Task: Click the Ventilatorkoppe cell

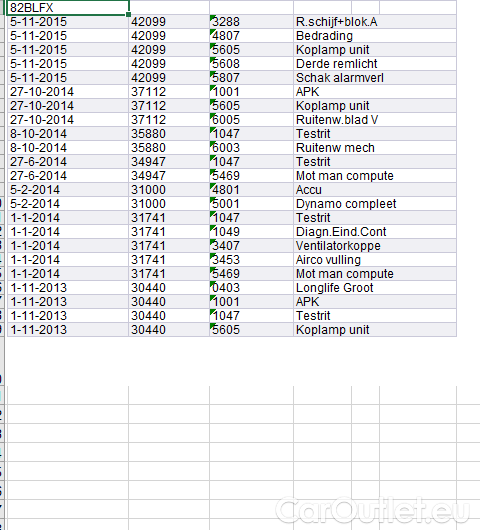Action: (375, 246)
